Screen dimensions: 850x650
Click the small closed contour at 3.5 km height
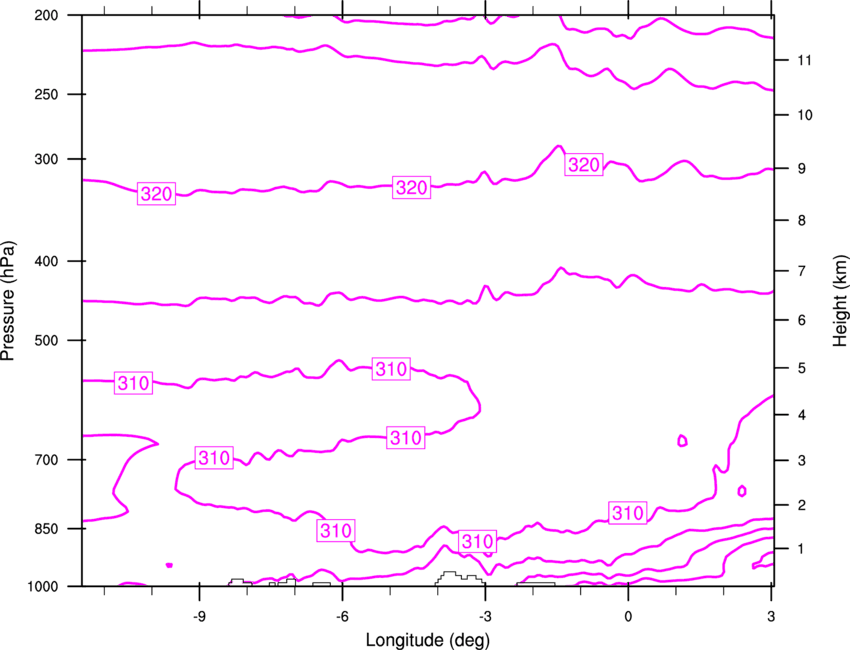(x=682, y=440)
